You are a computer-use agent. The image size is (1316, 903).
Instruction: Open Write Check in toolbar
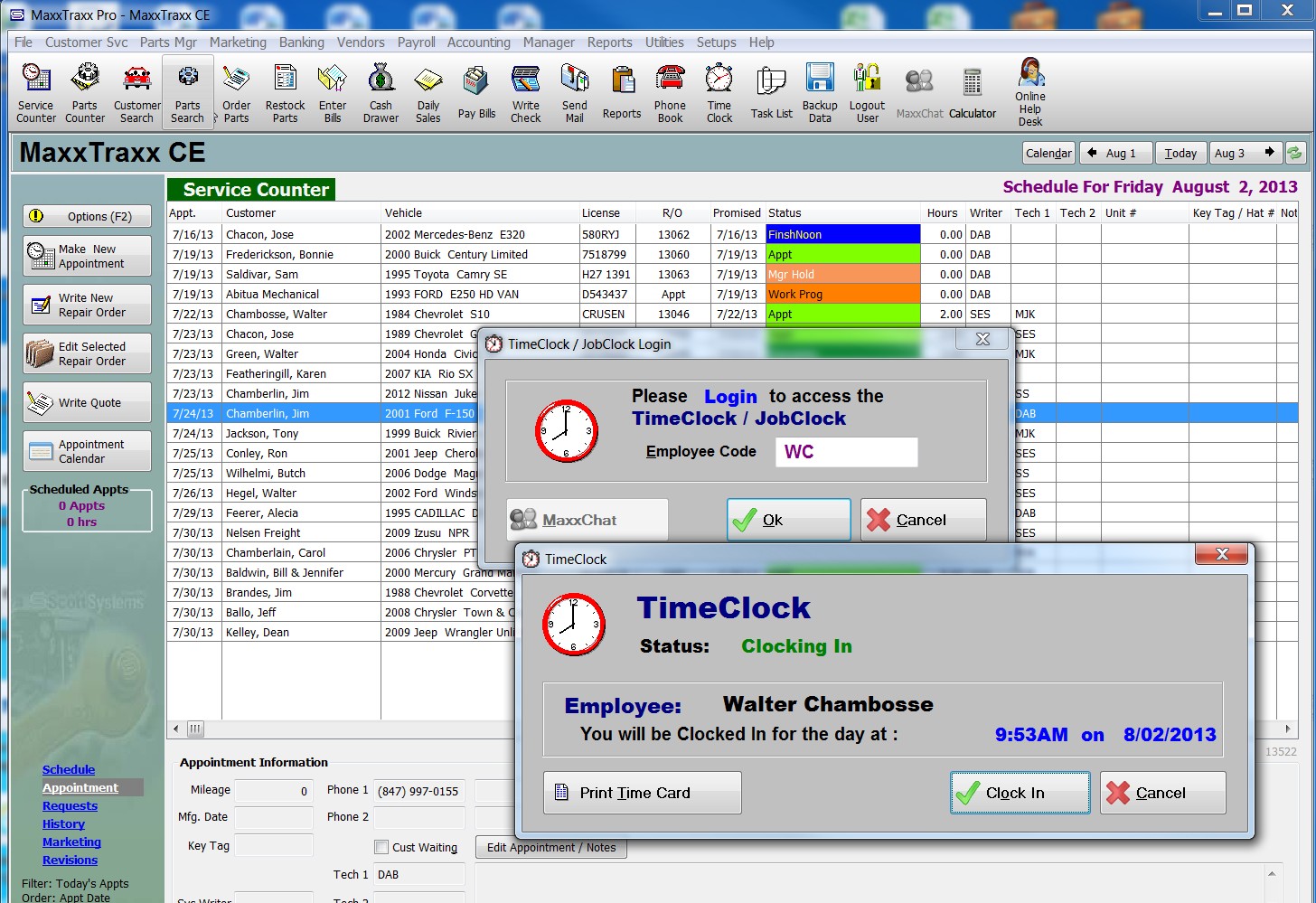526,91
